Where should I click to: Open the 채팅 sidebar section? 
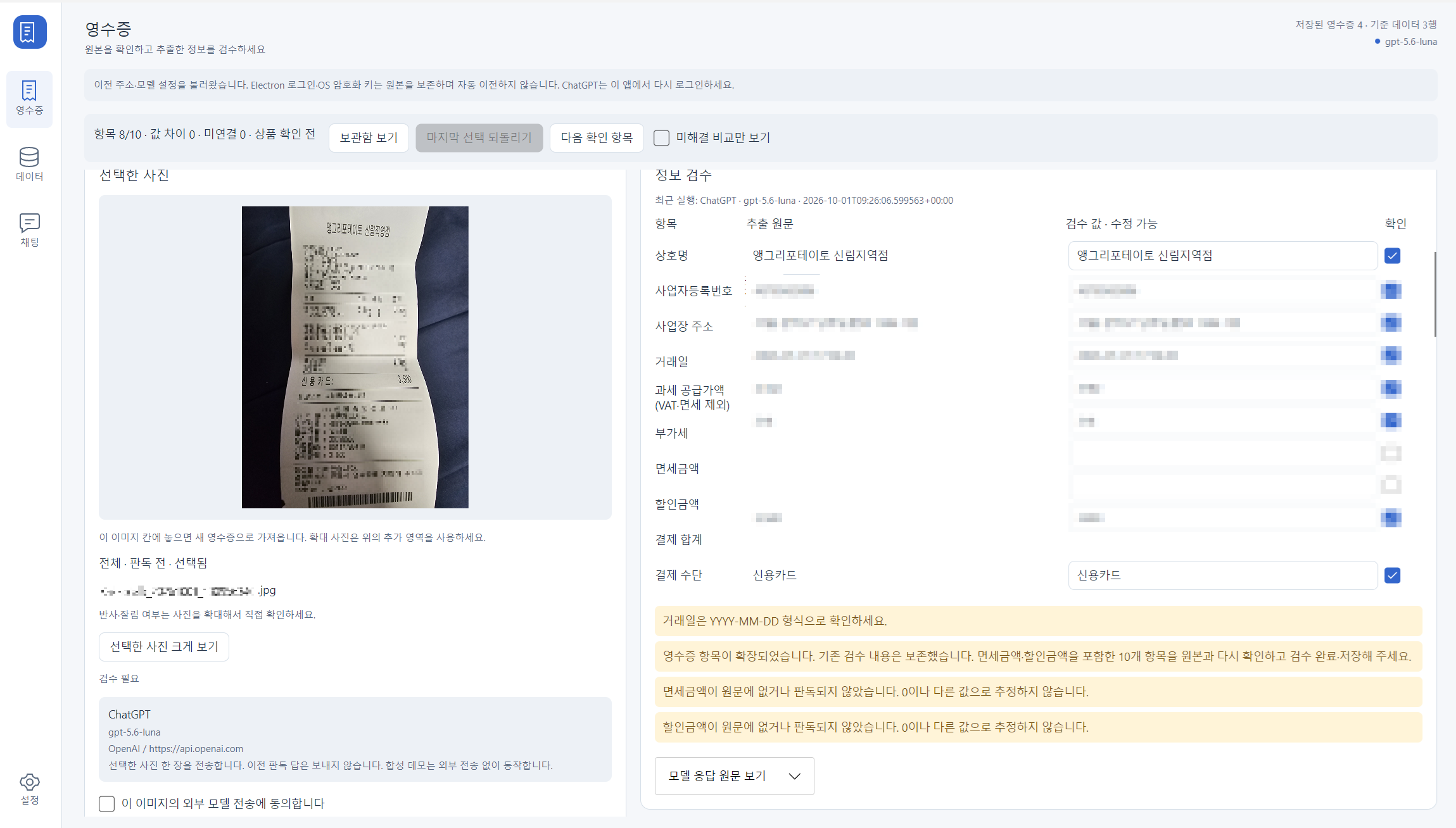click(x=30, y=230)
